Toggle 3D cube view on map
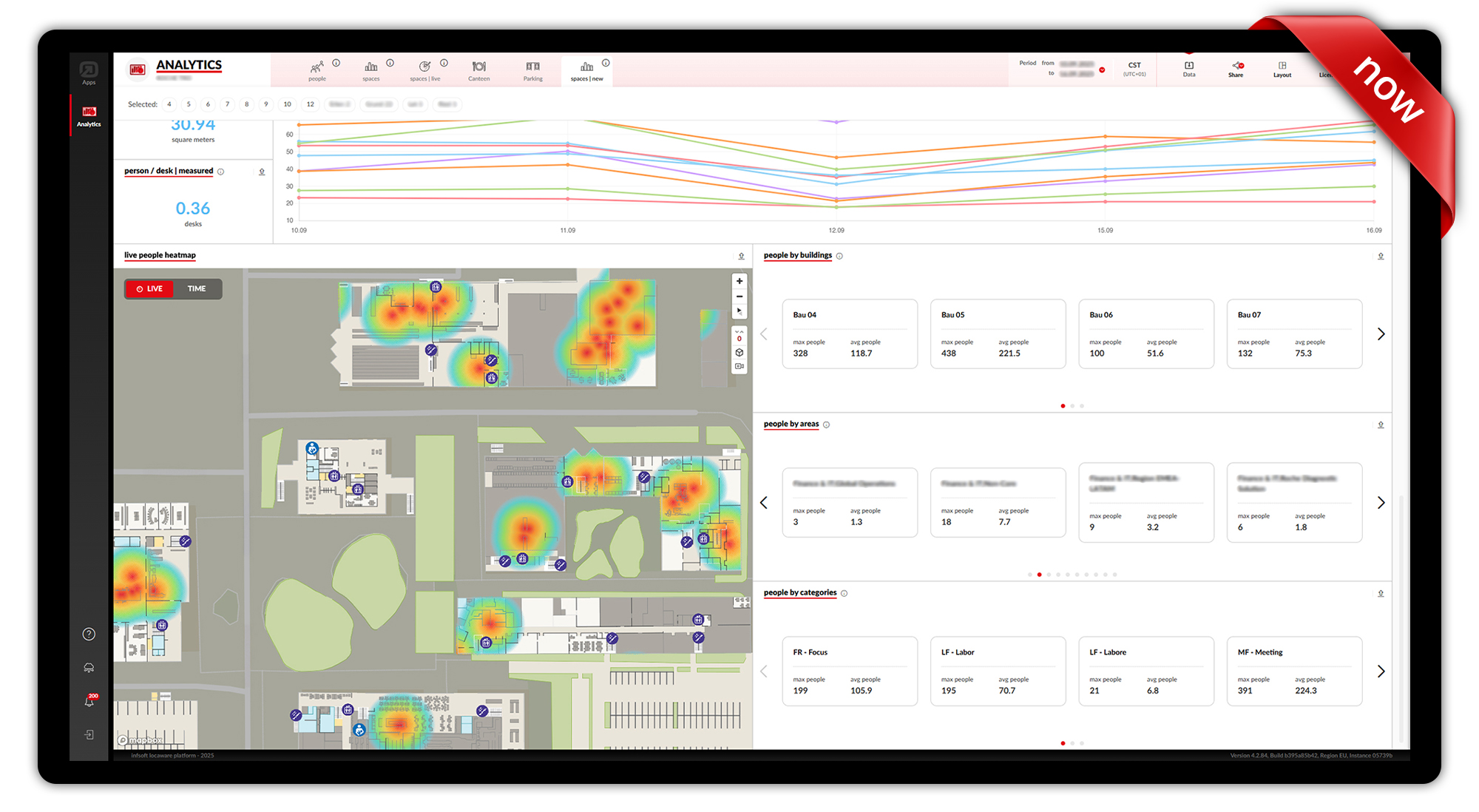This screenshot has width=1479, height=812. click(739, 353)
